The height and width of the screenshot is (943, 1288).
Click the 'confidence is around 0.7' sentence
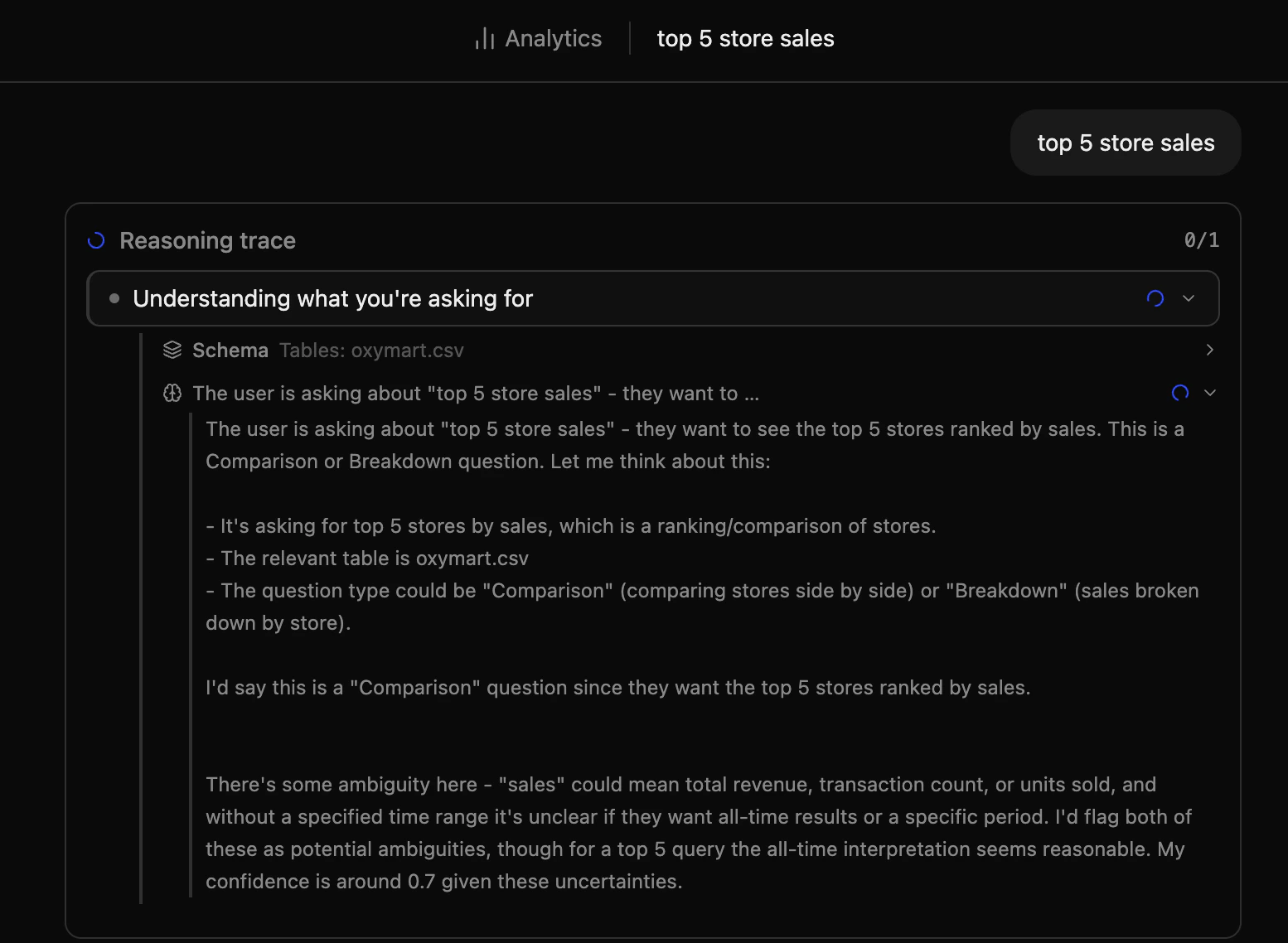pos(444,882)
